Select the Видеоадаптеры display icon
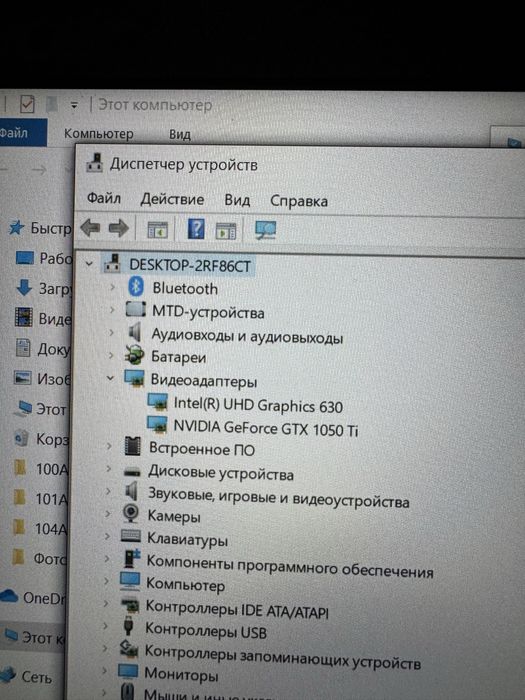 tap(134, 378)
